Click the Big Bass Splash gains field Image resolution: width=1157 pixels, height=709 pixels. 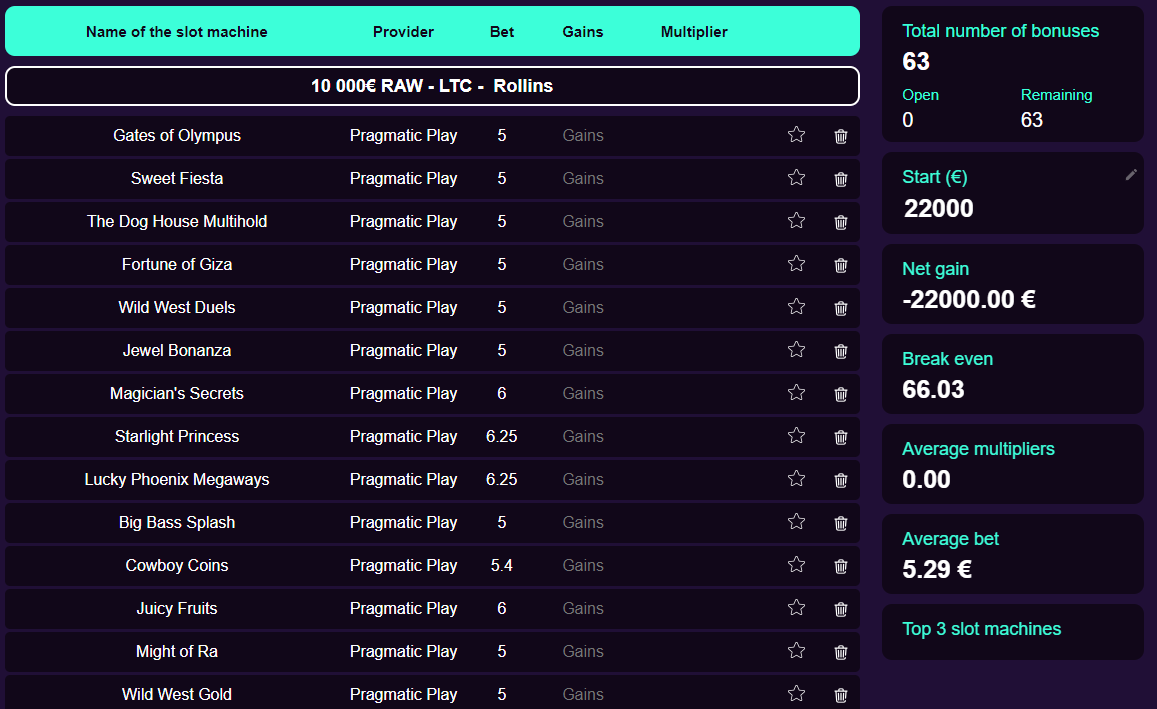(583, 522)
